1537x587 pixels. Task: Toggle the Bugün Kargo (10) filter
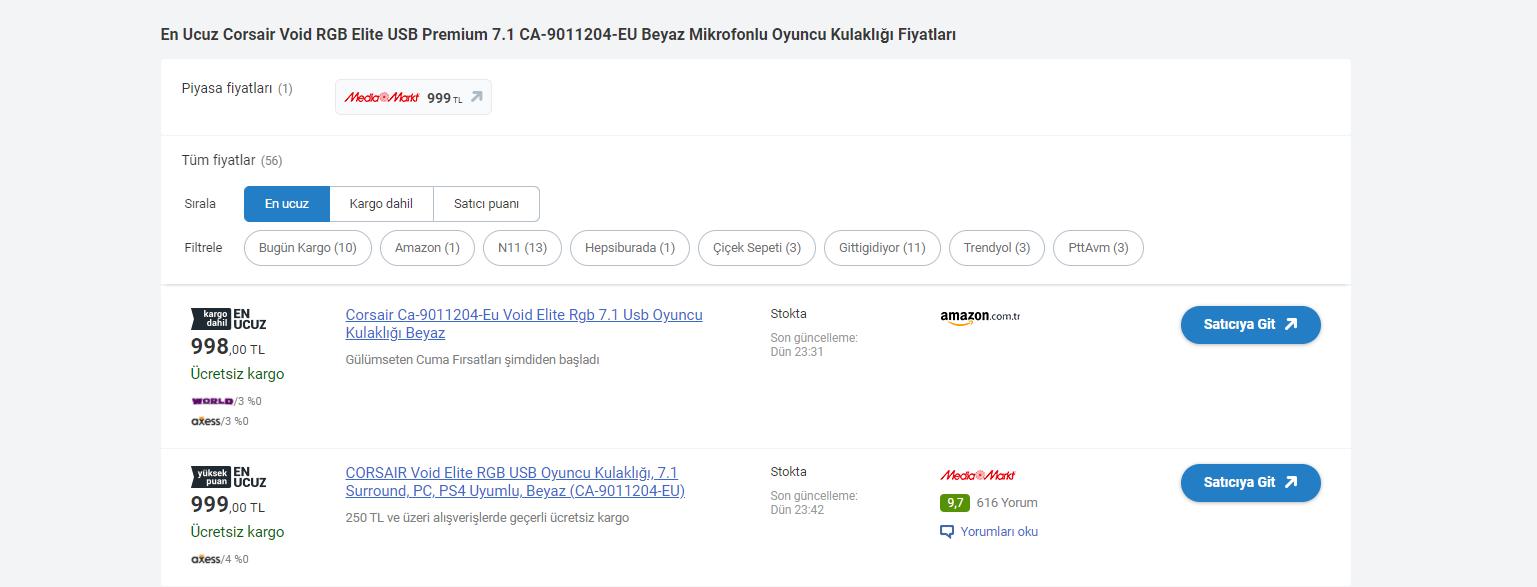[x=308, y=248]
